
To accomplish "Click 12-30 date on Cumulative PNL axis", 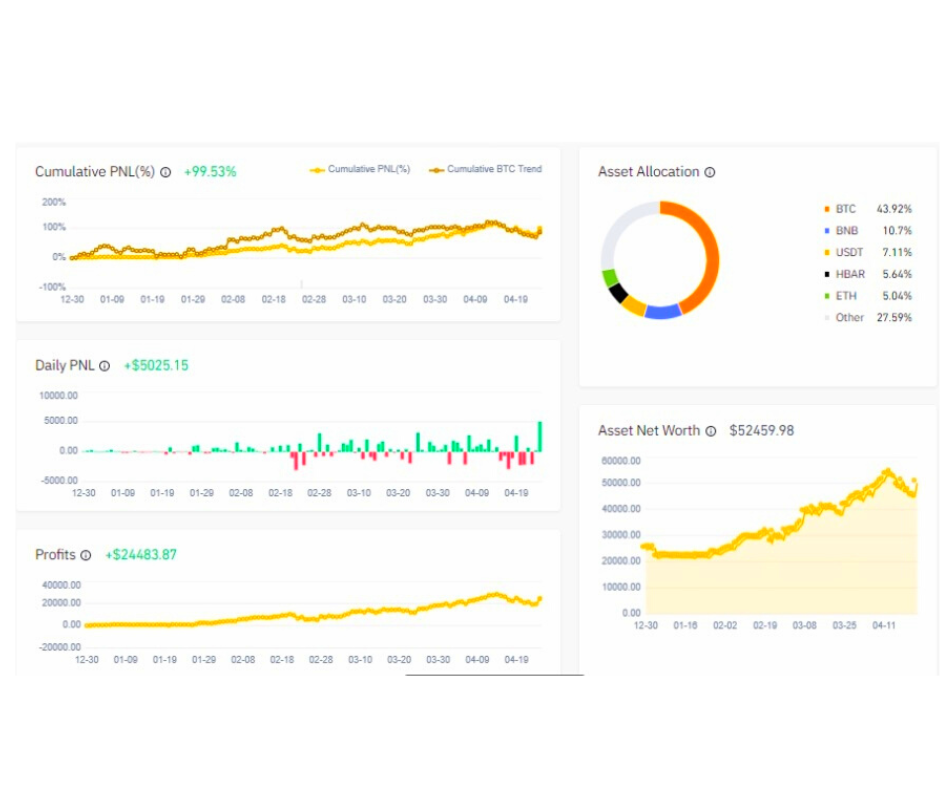I will point(72,299).
